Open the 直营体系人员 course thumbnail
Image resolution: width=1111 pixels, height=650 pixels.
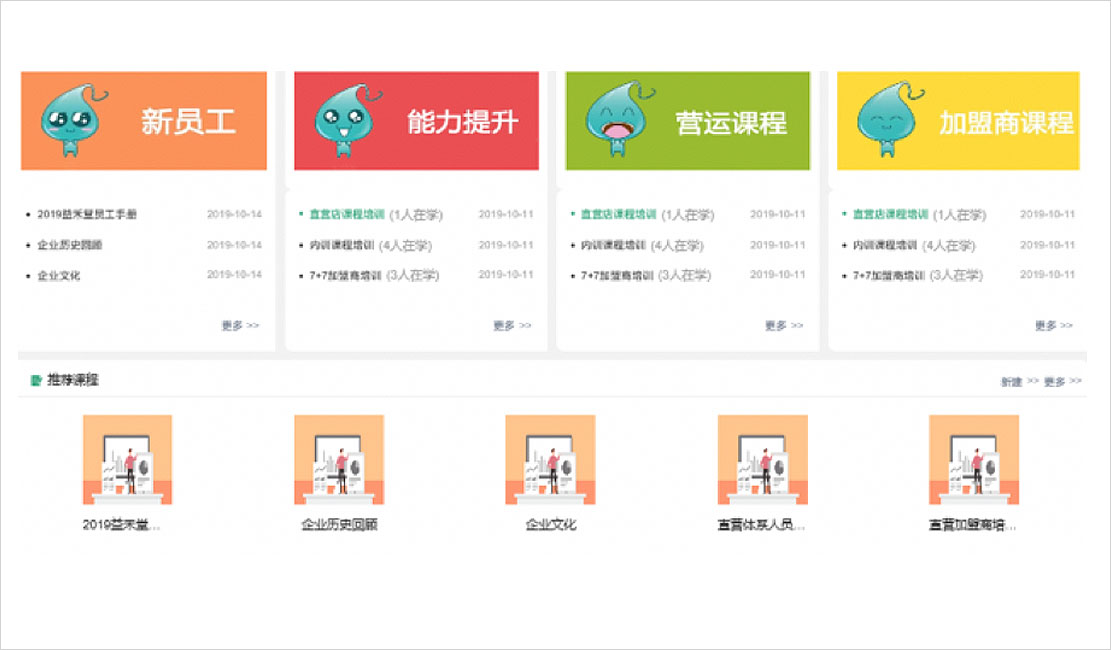[762, 460]
